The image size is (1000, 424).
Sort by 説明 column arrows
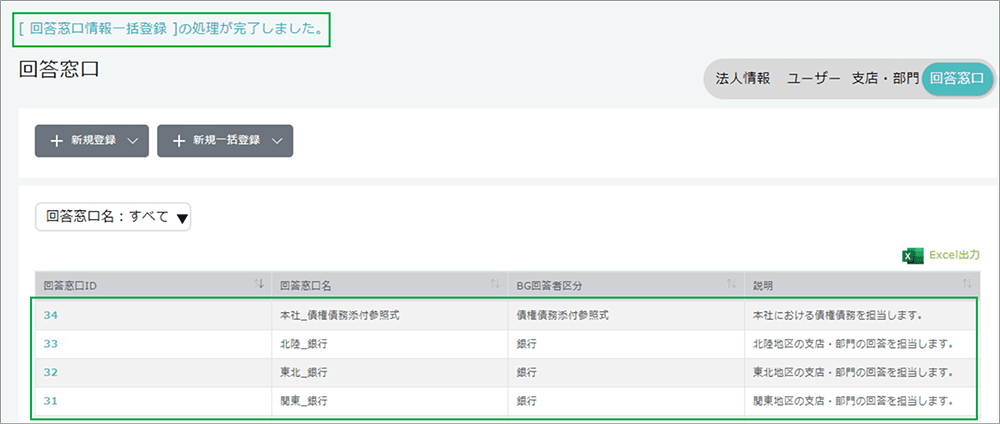click(x=968, y=285)
